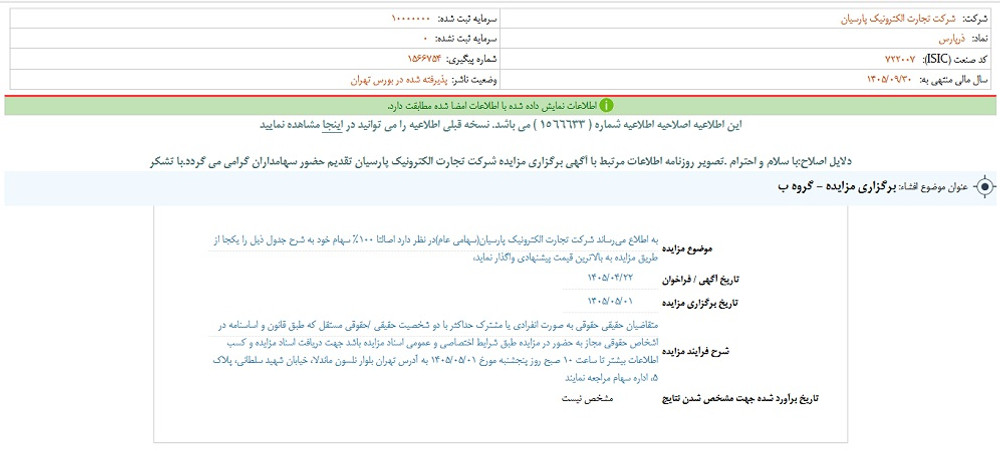Image resolution: width=1000 pixels, height=451 pixels.
Task: Click the label 'سرمایه ثبت شده:'
Action: point(466,18)
